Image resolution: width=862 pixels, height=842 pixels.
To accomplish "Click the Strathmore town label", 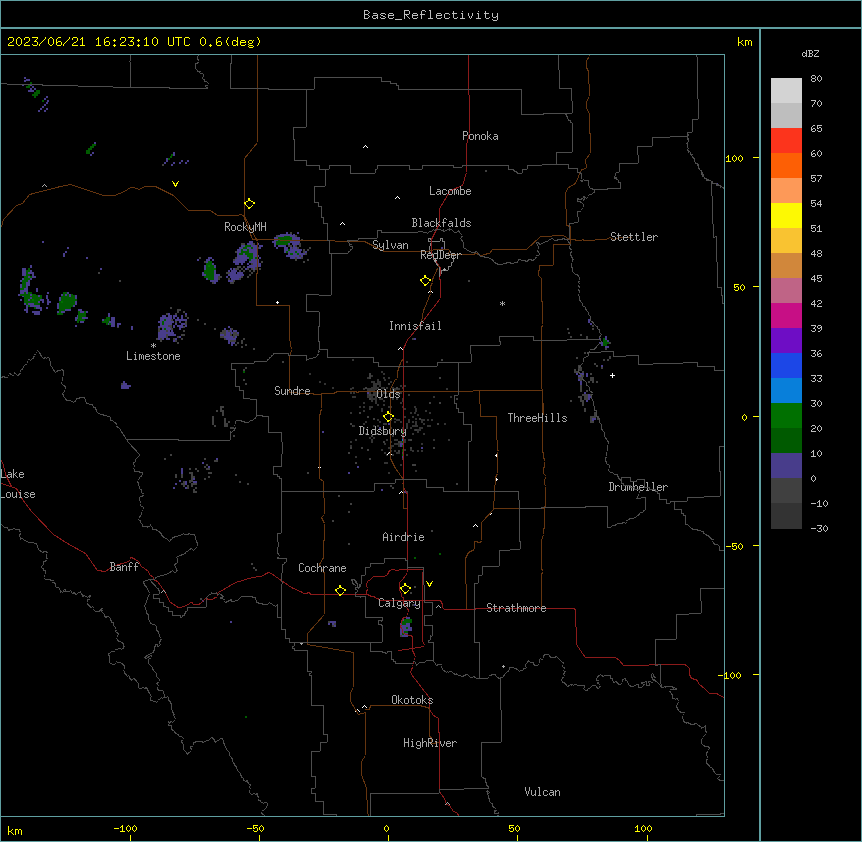I will point(516,608).
